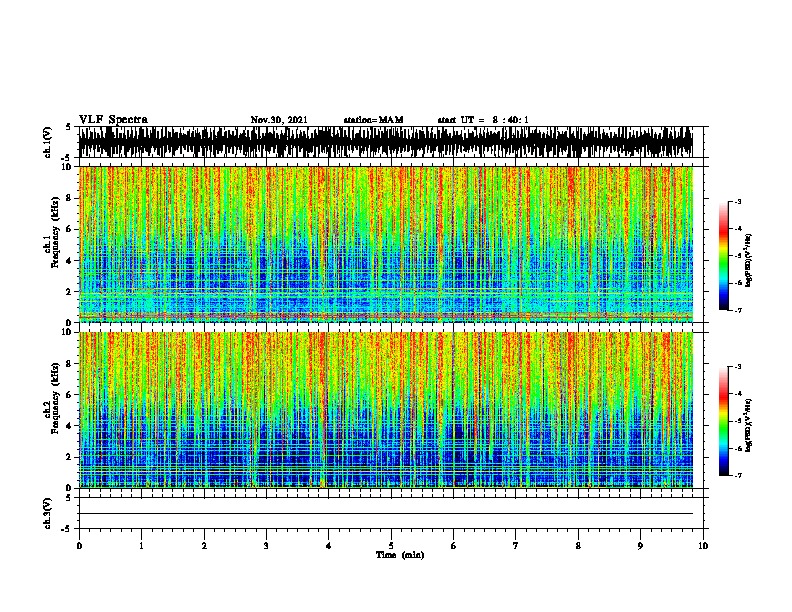The height and width of the screenshot is (612, 792).
Task: Click inside the ch.2 spectrogram plot
Action: tap(386, 410)
